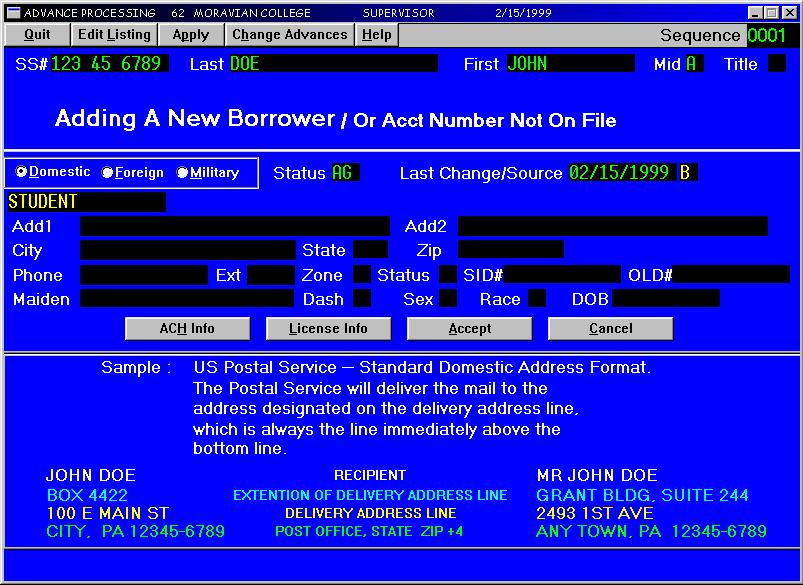Click the Last name field containing DOE

333,64
